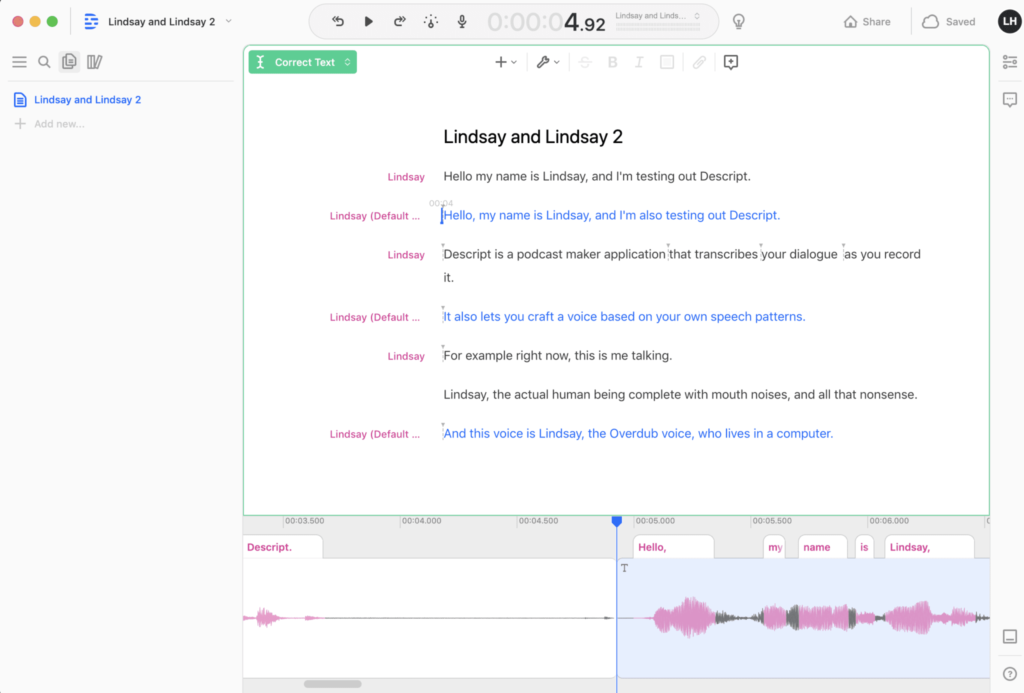Add a comment using comment icon
Screen dimensions: 1024x693
click(x=731, y=62)
